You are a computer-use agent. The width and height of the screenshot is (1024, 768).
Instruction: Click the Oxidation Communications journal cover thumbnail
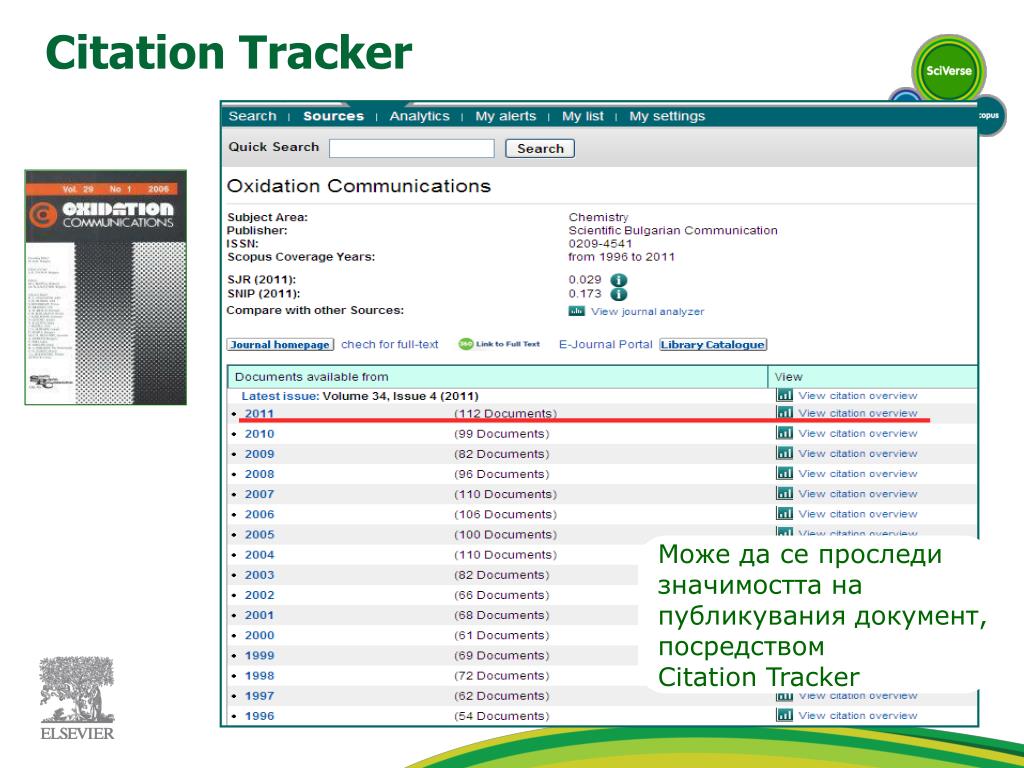click(106, 287)
